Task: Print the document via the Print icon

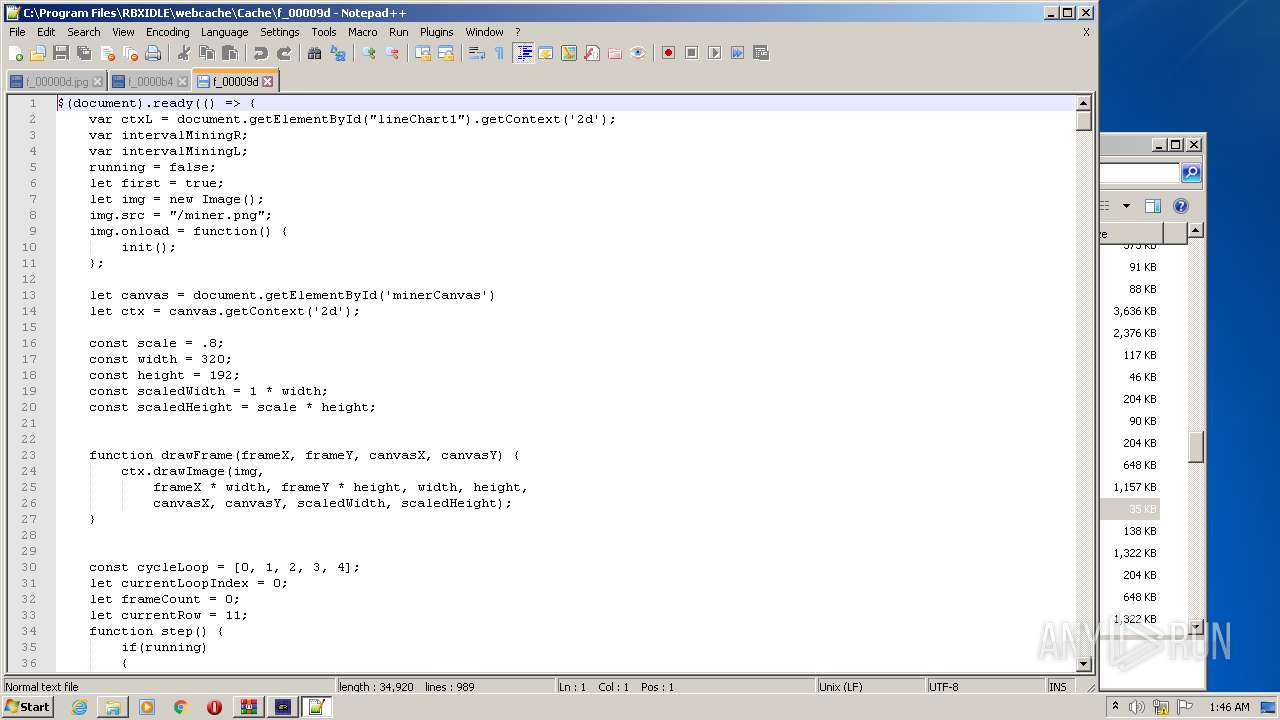Action: point(153,53)
